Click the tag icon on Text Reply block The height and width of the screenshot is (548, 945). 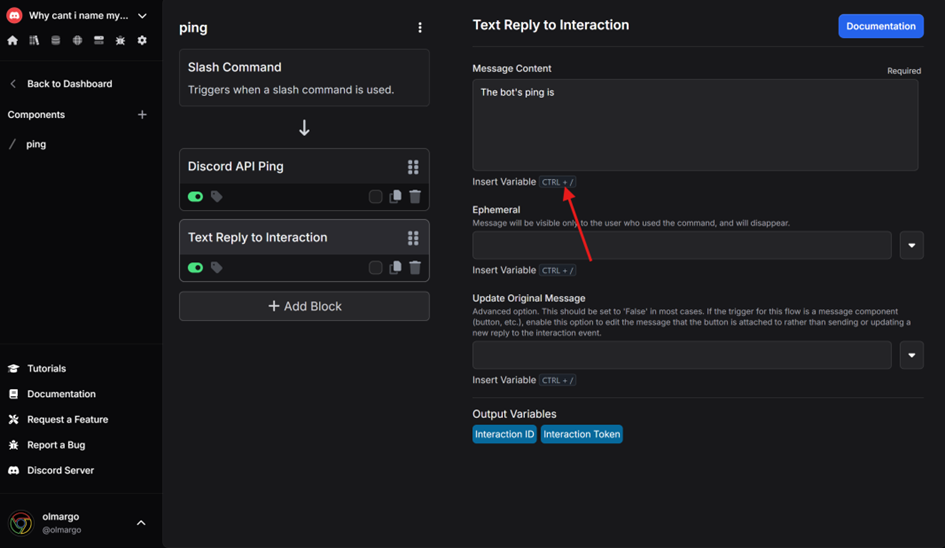[216, 268]
